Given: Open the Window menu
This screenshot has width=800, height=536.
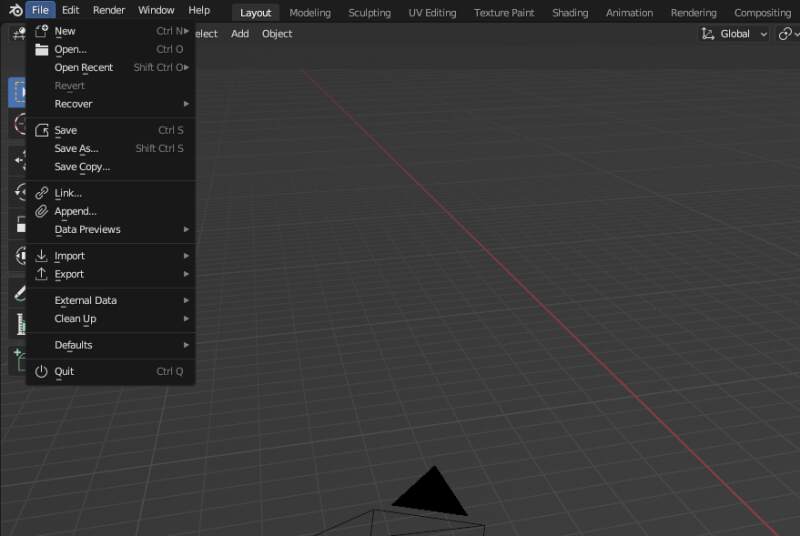Looking at the screenshot, I should point(156,10).
